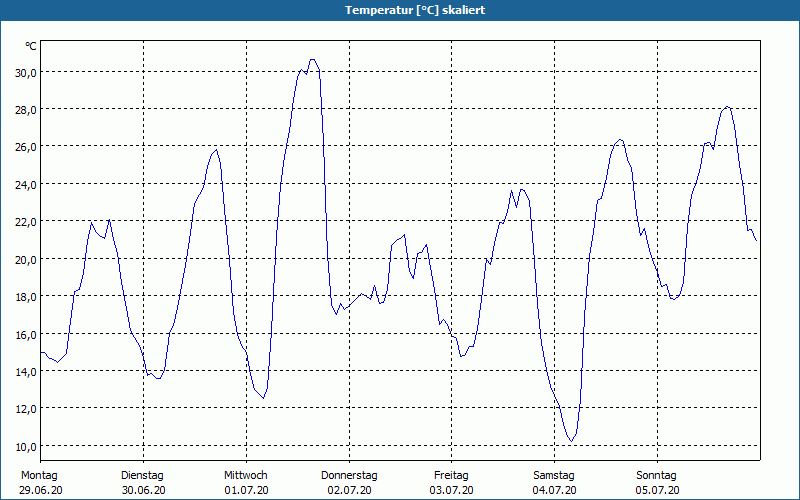The width and height of the screenshot is (800, 500).
Task: Click the 22,0 y-axis value label
Action: (26, 222)
